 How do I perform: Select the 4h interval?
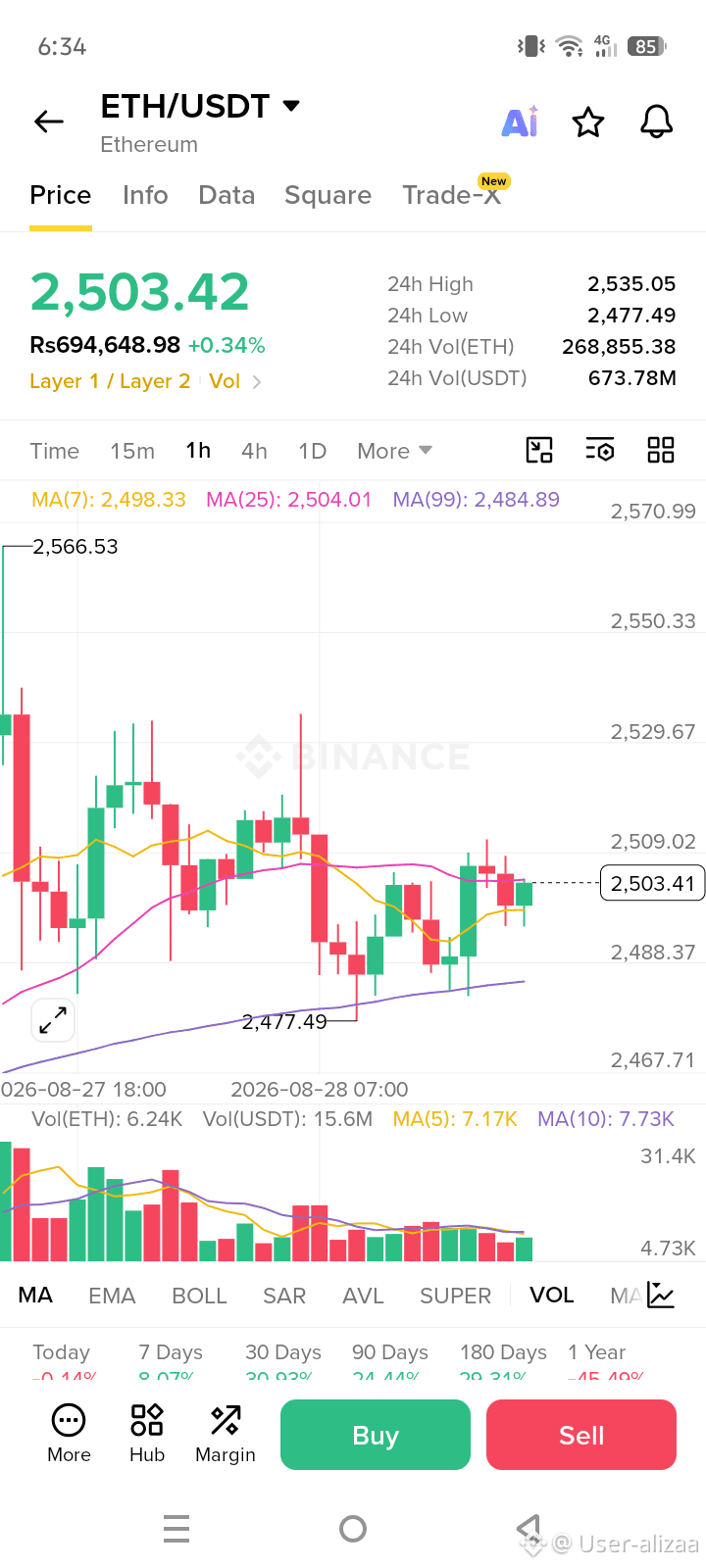(254, 451)
